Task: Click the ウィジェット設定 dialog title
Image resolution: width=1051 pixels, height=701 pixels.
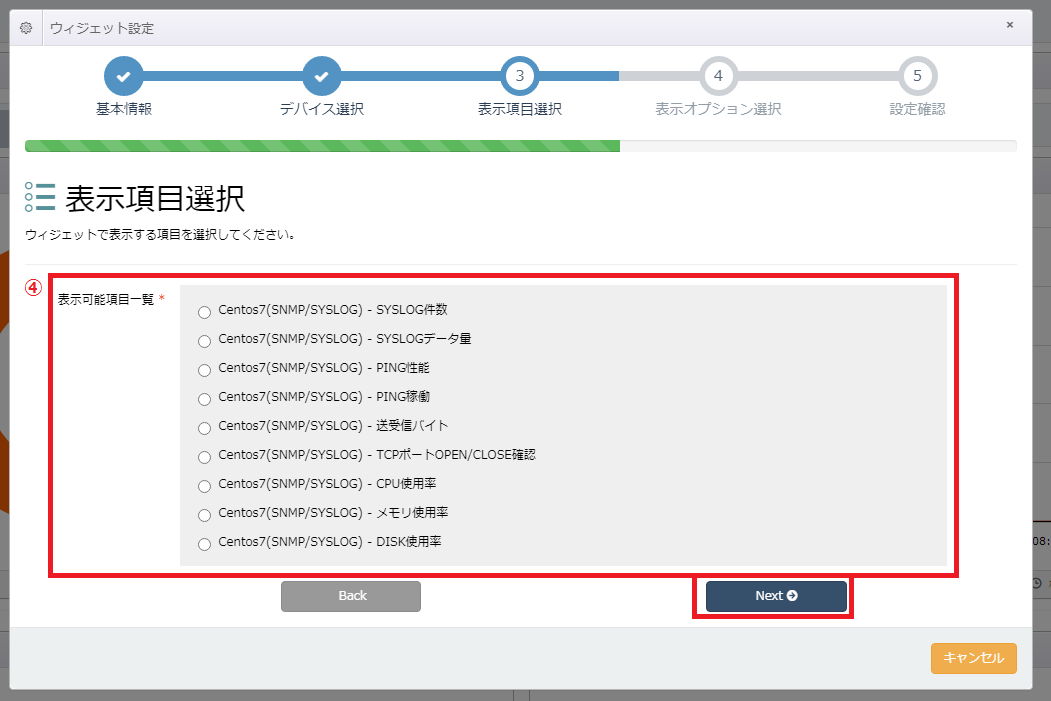Action: pyautogui.click(x=102, y=28)
